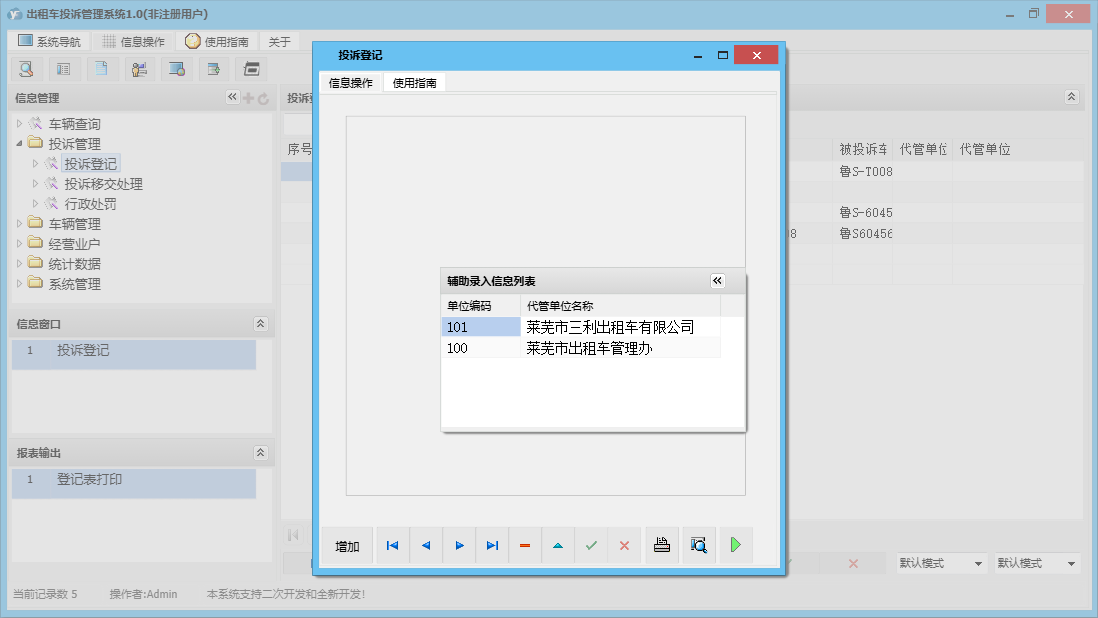Select 莱芜市出租车管理办 row in the list

tap(588, 348)
